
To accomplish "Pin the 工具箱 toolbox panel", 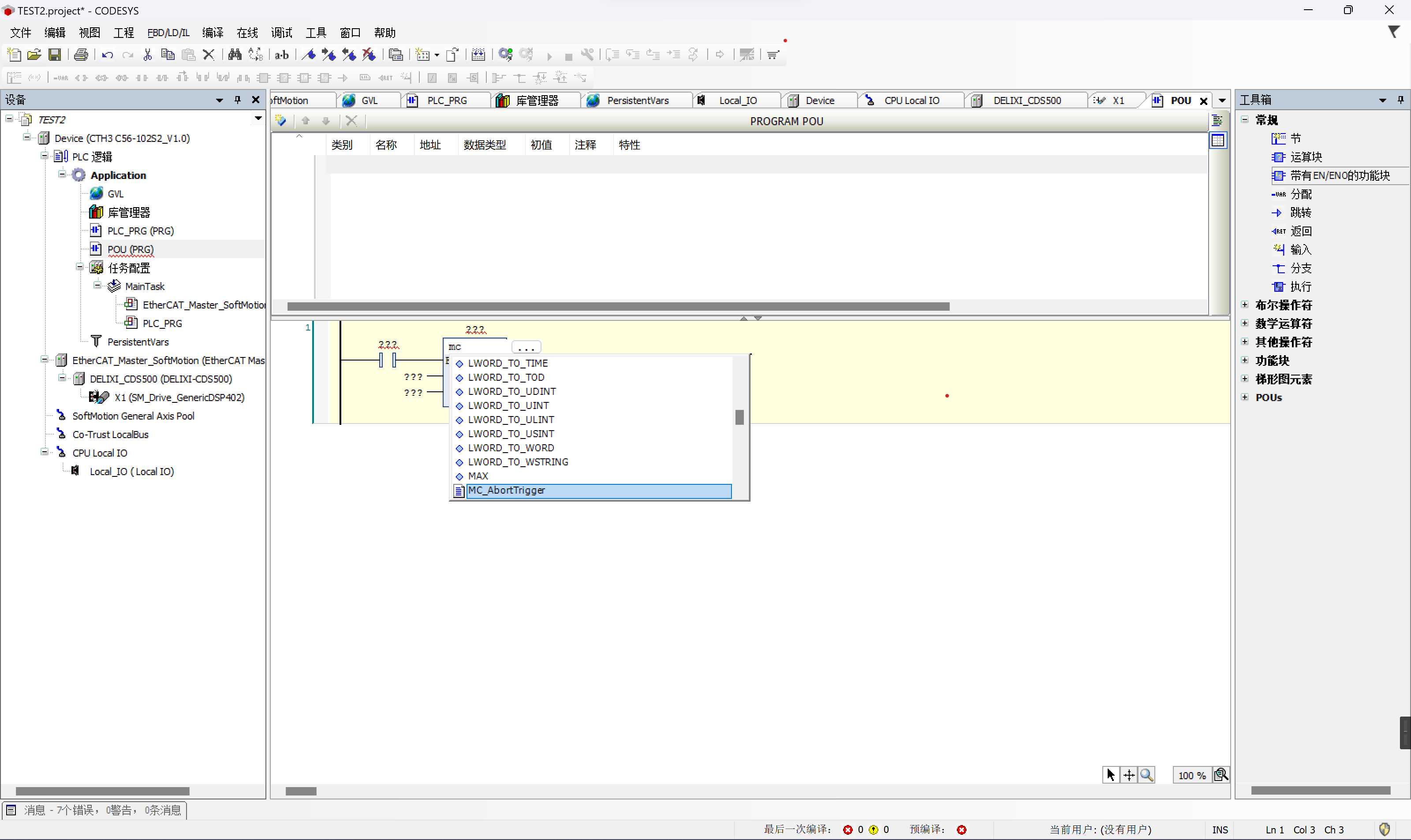I will [x=1401, y=100].
